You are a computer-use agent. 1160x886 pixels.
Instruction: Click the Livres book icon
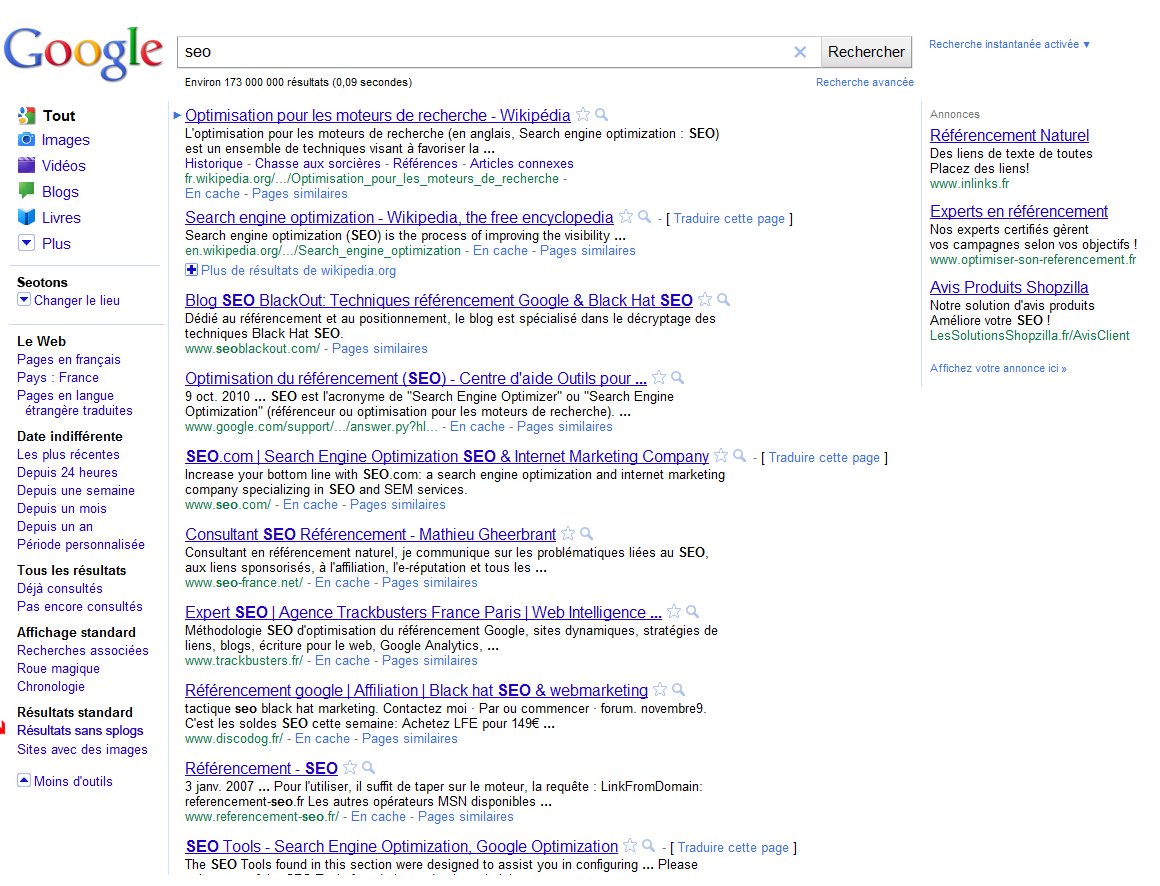coord(27,217)
